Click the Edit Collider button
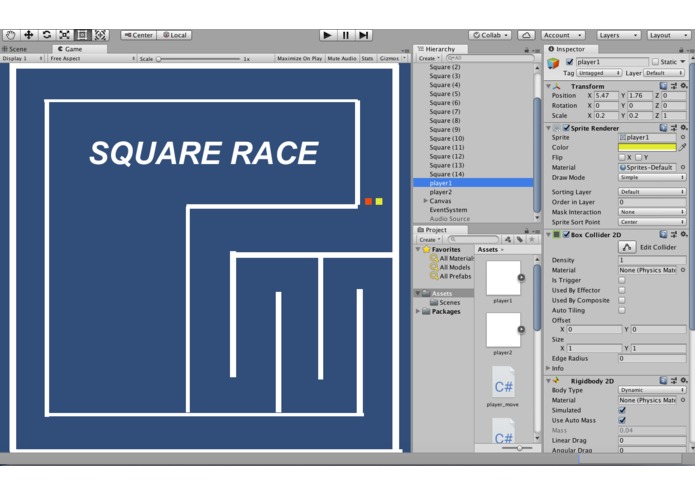 (x=626, y=247)
